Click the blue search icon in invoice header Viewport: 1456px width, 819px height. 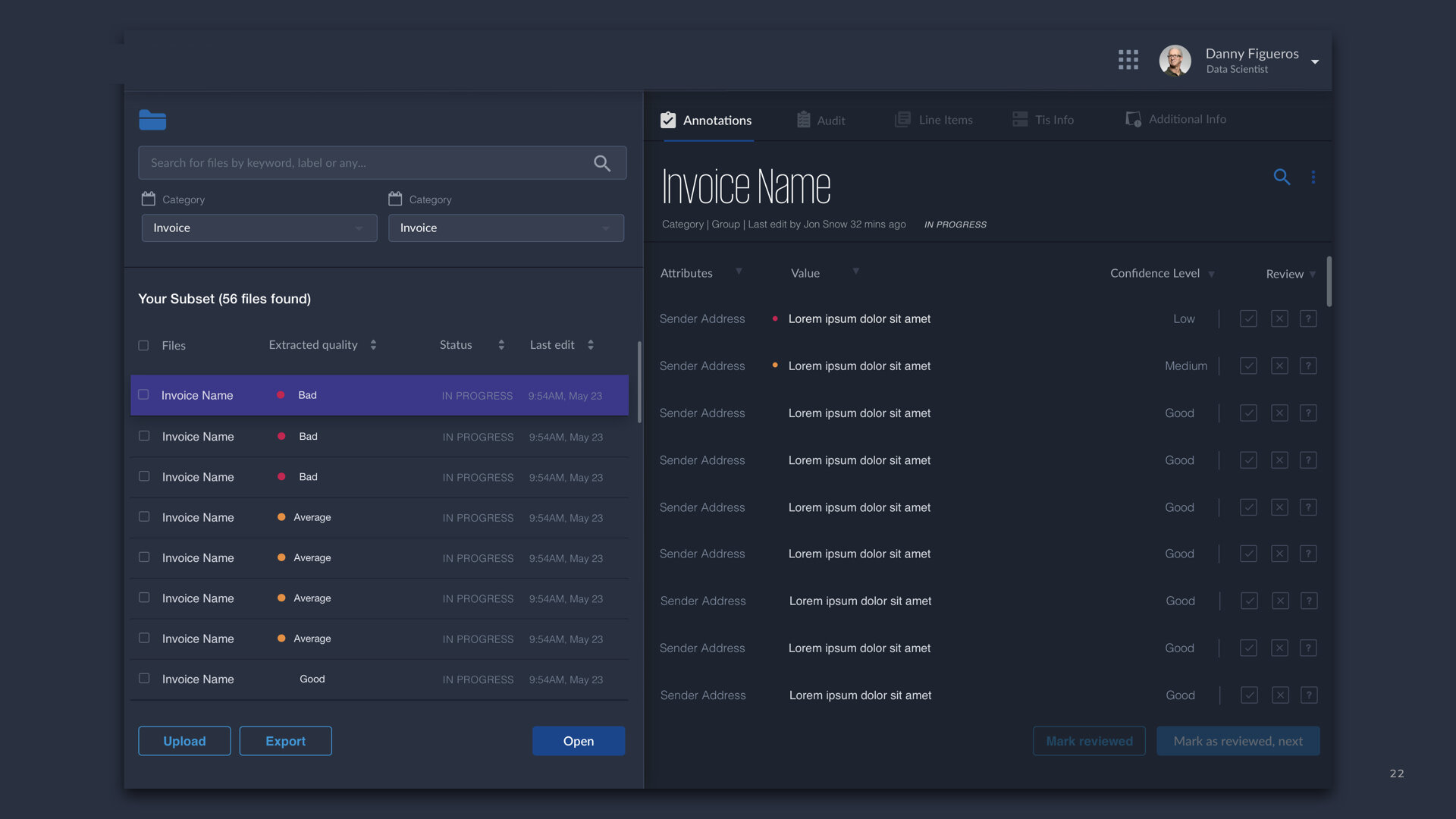point(1282,177)
